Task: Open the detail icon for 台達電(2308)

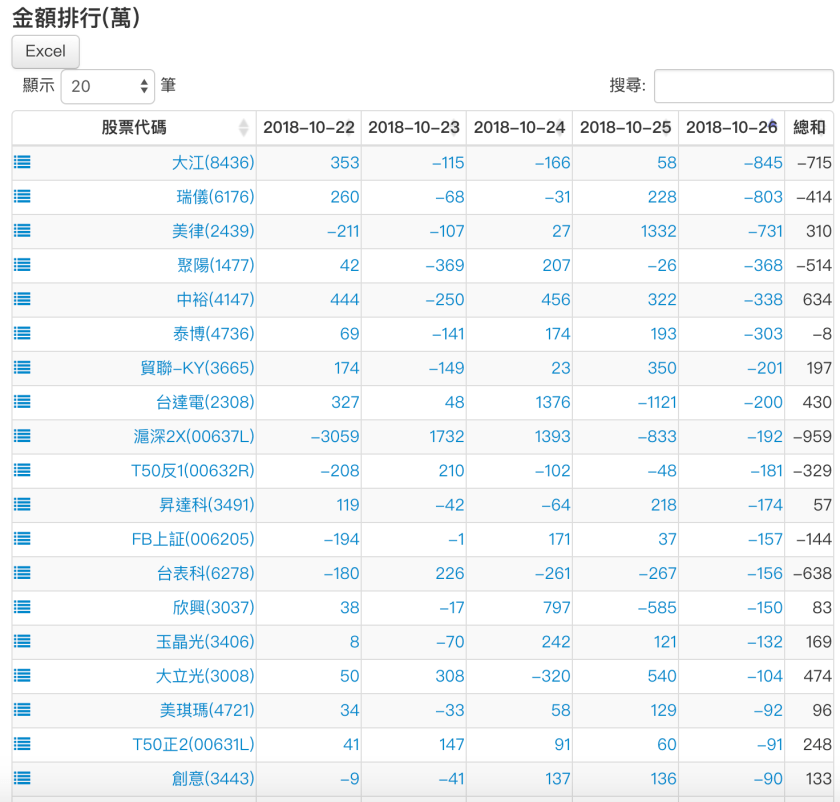Action: tap(21, 402)
